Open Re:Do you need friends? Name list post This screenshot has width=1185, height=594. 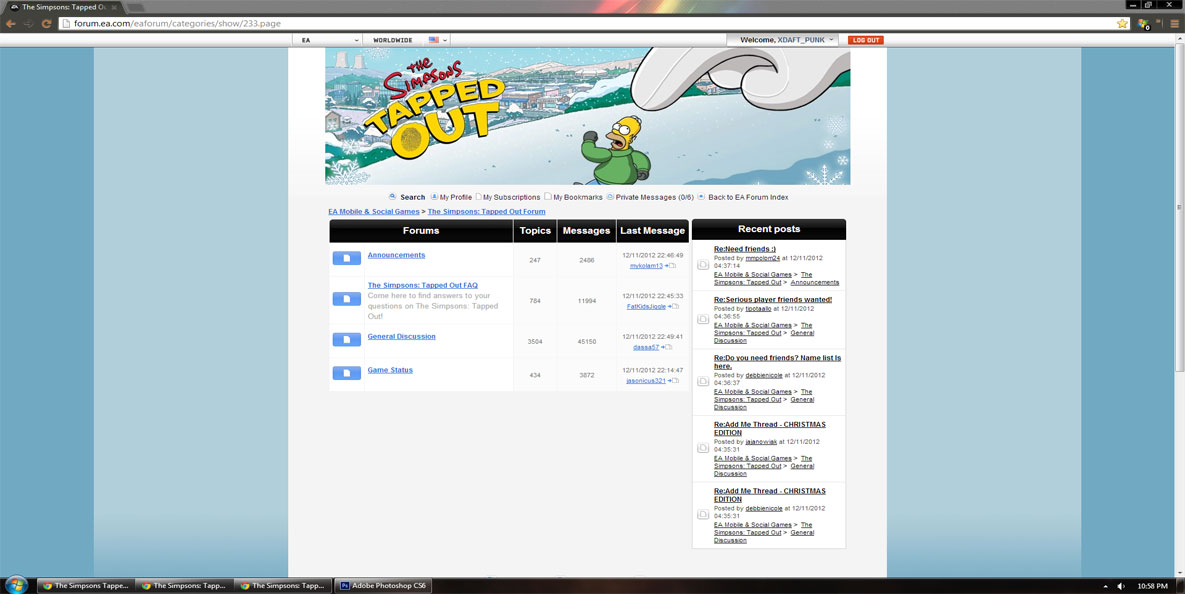[x=778, y=362]
